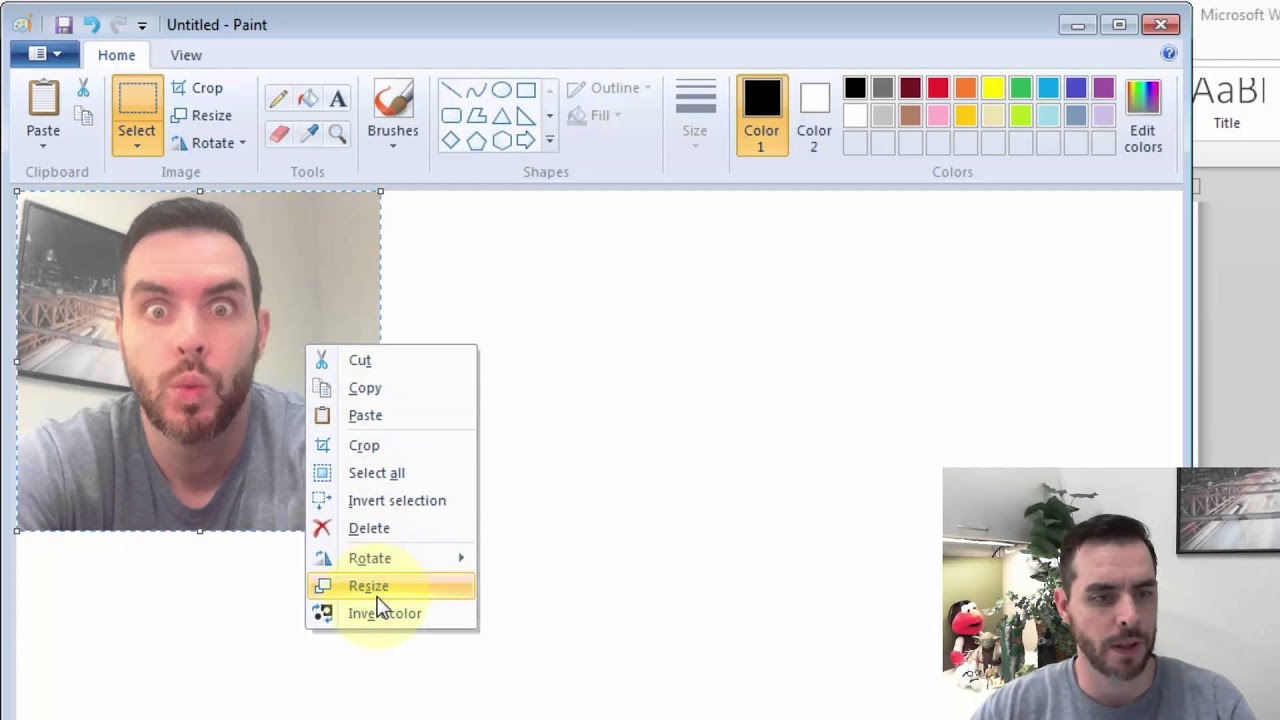Expand the Paste dropdown arrow
Screen dimensions: 1280x720
pos(43,146)
